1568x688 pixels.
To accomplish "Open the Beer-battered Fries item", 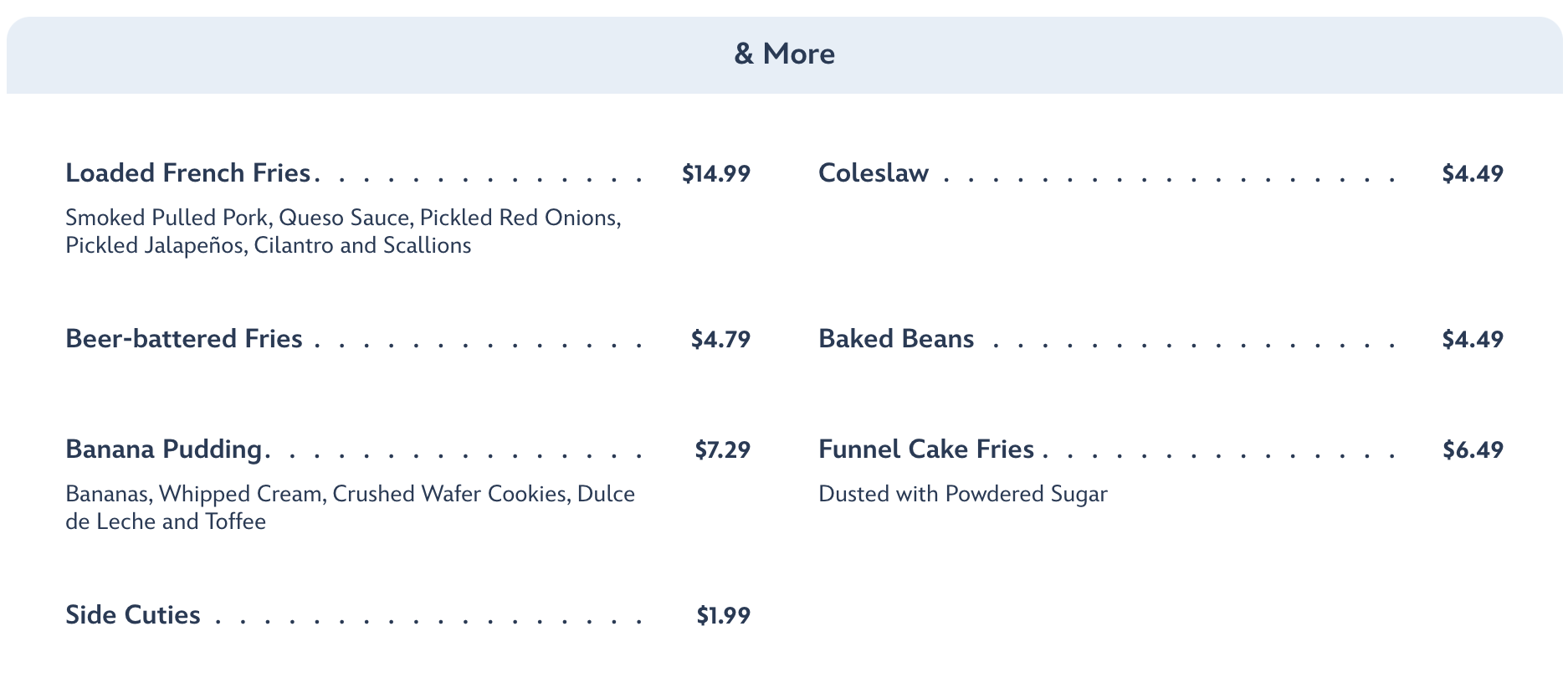I will (184, 339).
